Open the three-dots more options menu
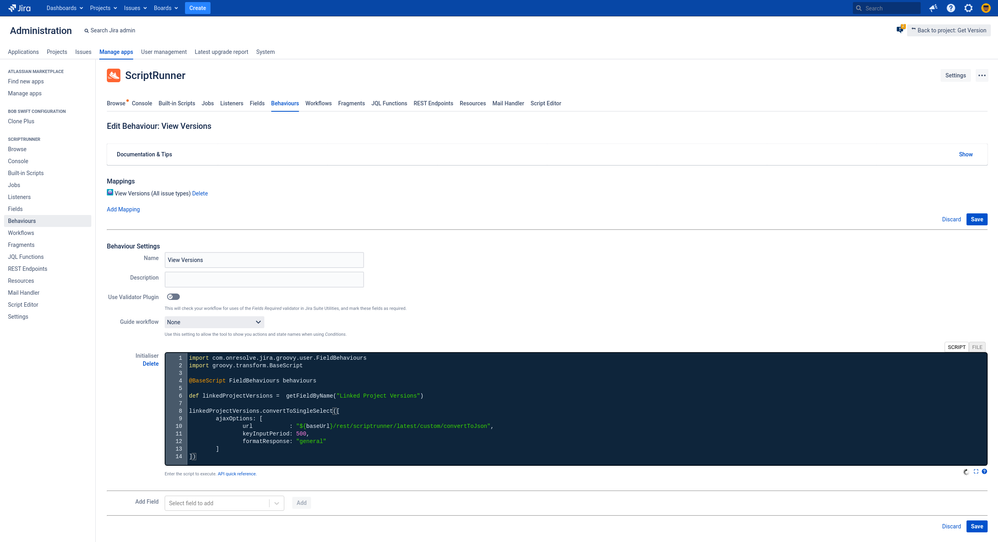This screenshot has width=998, height=542. 981,75
